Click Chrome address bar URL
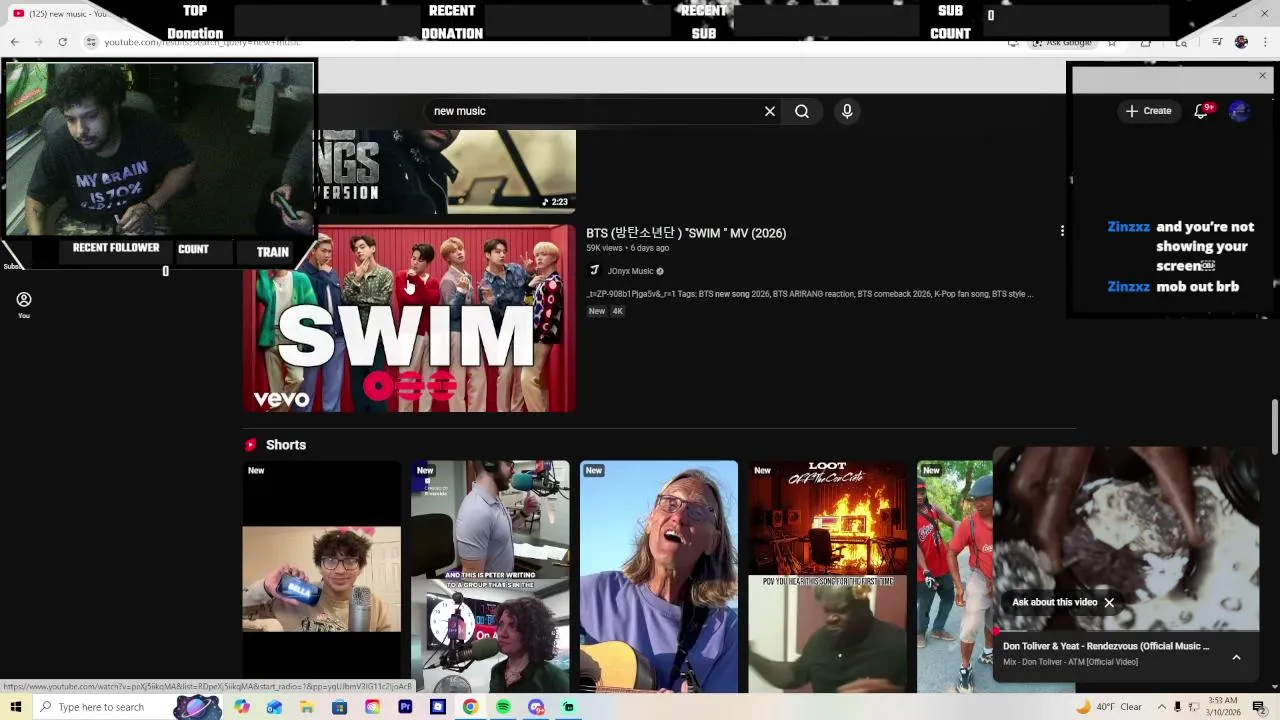Image resolution: width=1280 pixels, height=720 pixels. 201,42
